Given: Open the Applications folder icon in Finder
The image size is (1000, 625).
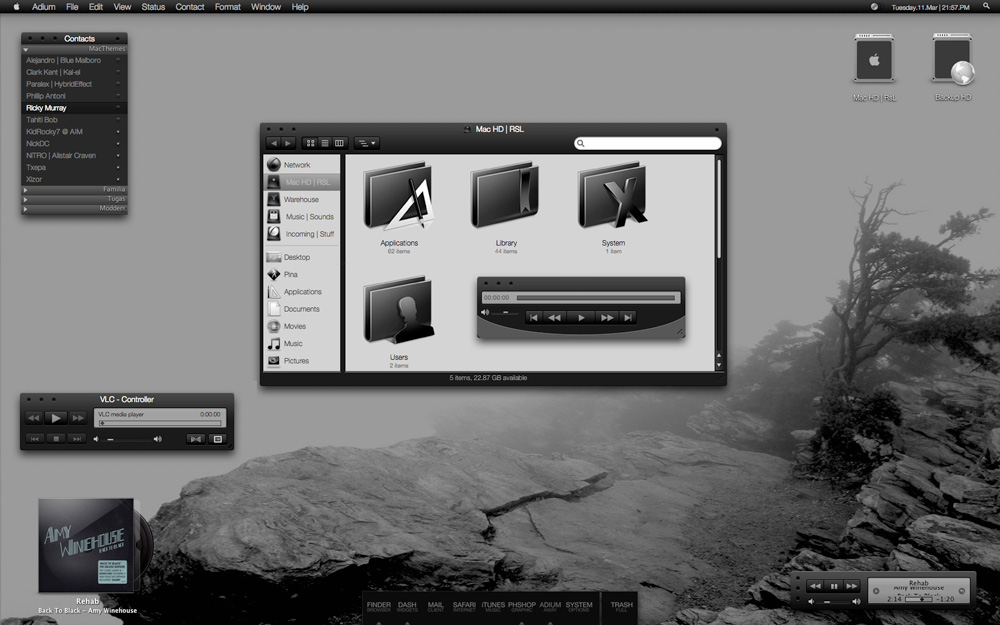Looking at the screenshot, I should [399, 196].
